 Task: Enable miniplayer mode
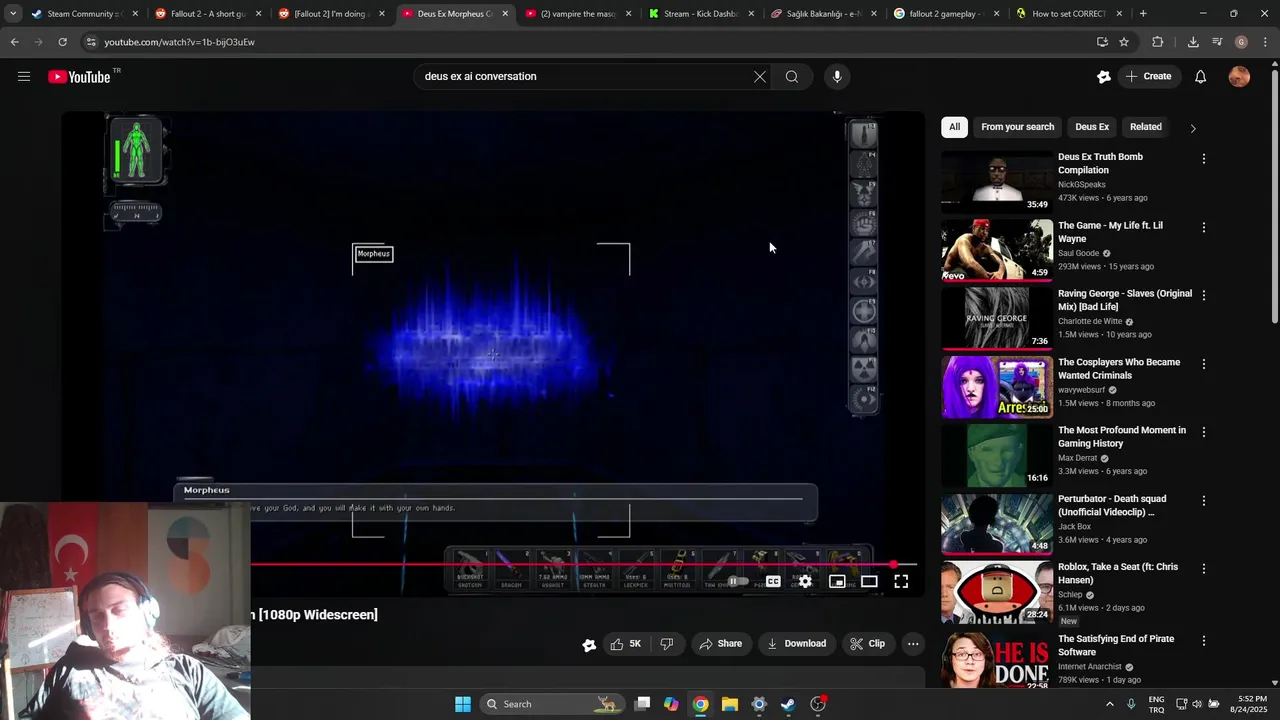click(x=837, y=581)
